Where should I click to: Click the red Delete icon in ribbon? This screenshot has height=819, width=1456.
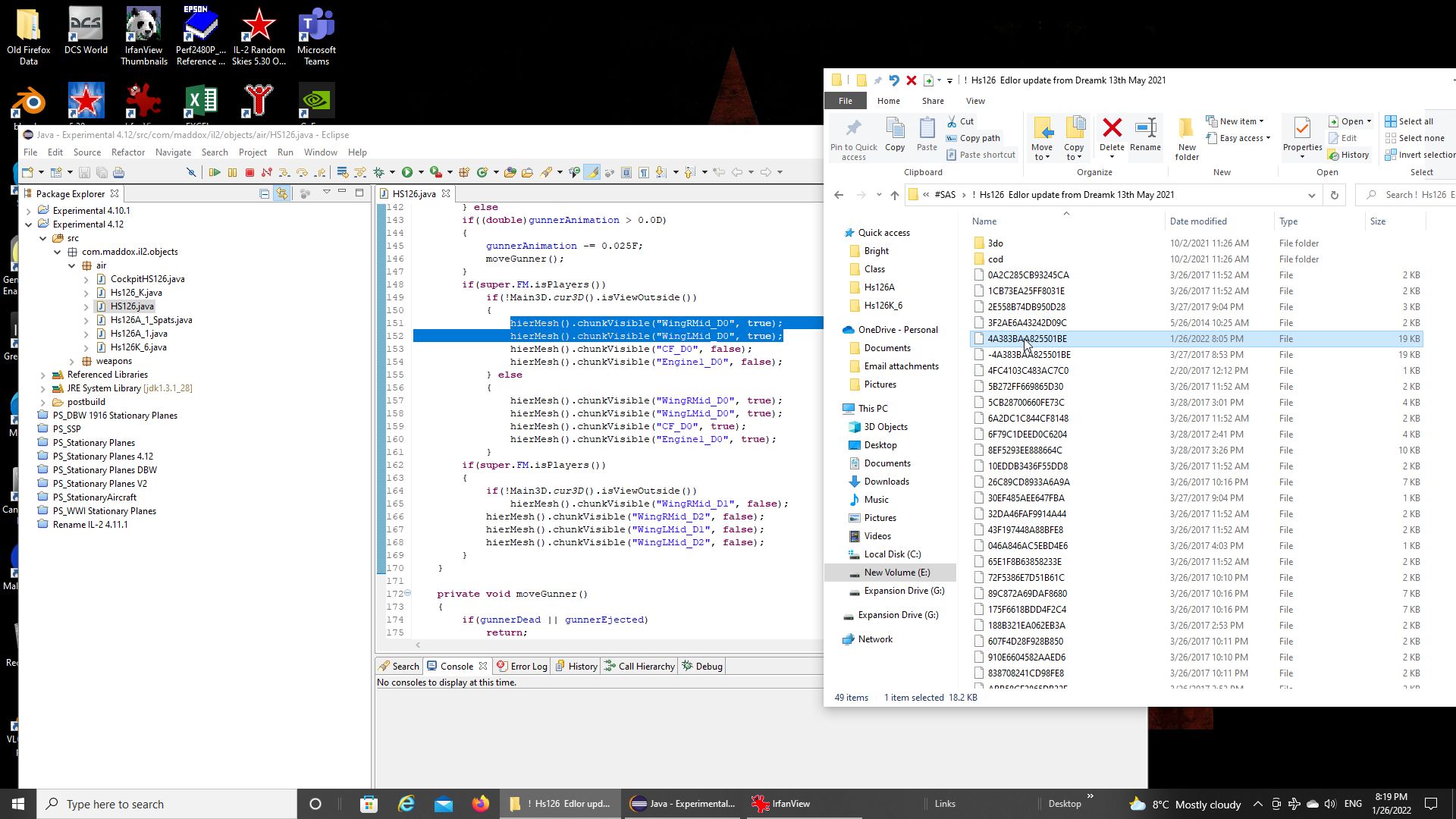coord(1112,129)
